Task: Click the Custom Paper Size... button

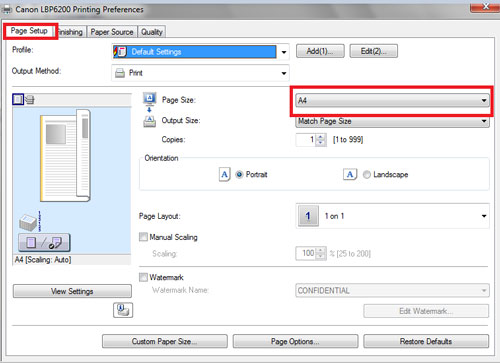Action: 165,341
